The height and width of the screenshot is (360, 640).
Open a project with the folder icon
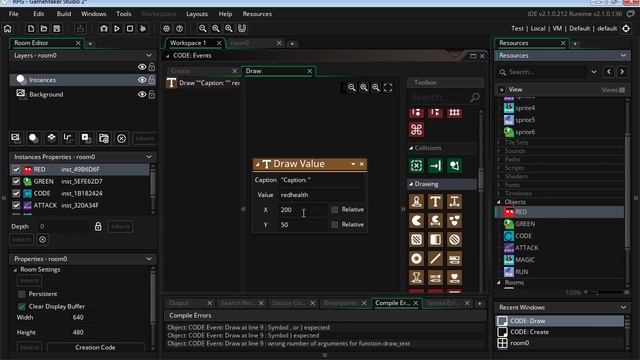[x=44, y=29]
